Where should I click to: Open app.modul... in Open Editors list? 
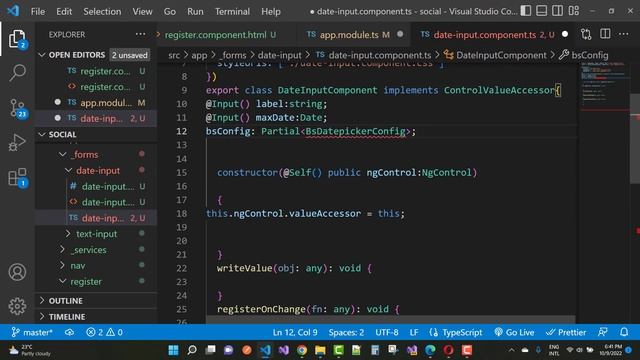(x=96, y=102)
